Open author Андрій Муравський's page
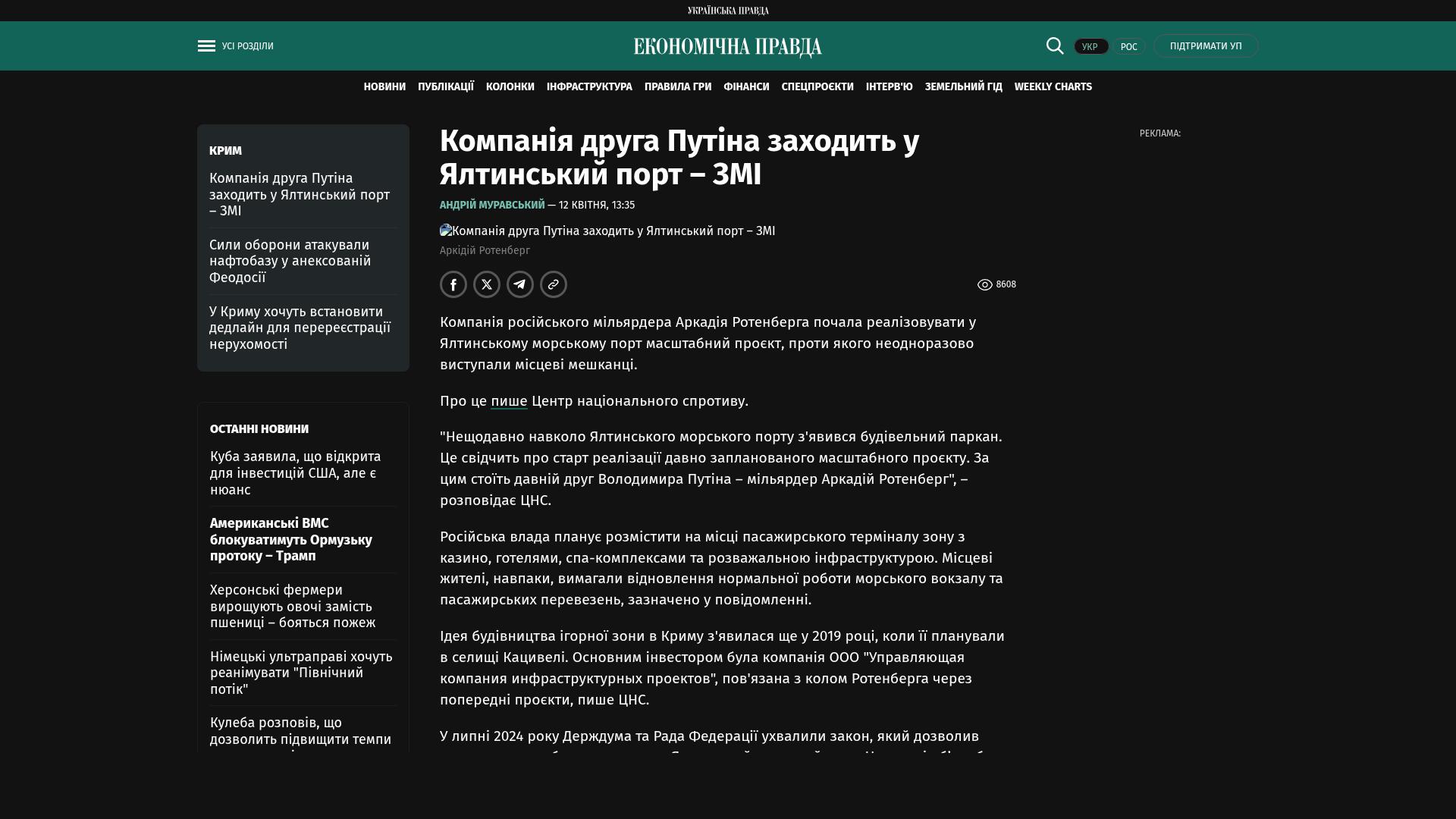This screenshot has width=1456, height=819. [492, 206]
